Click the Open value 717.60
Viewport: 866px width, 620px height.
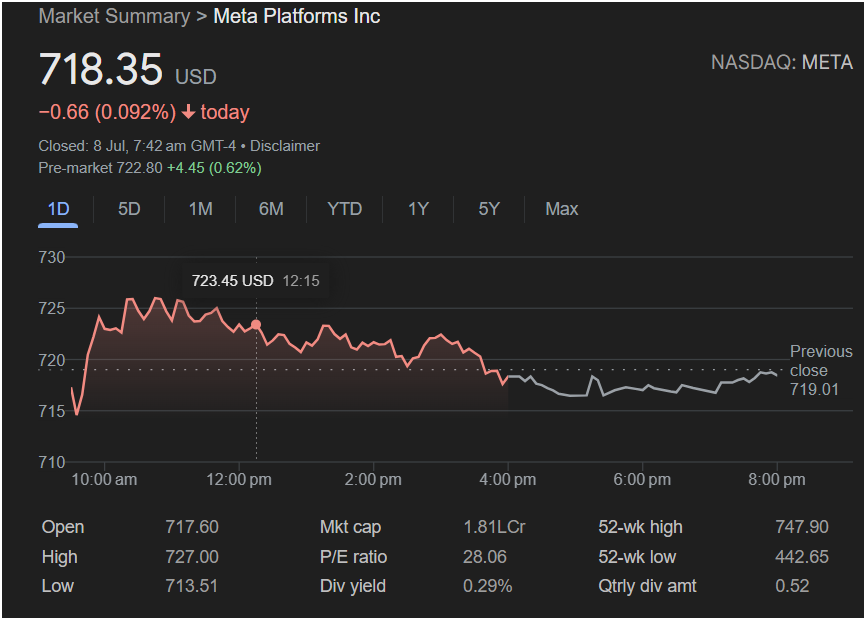(192, 527)
